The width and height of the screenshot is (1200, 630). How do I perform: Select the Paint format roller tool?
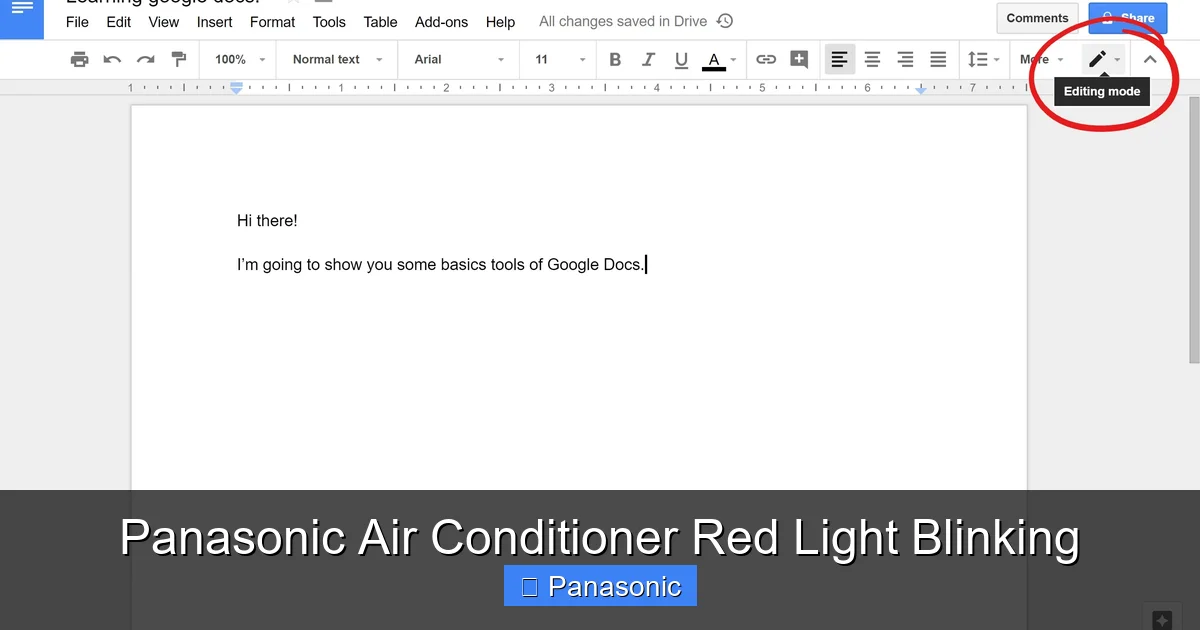(x=179, y=60)
